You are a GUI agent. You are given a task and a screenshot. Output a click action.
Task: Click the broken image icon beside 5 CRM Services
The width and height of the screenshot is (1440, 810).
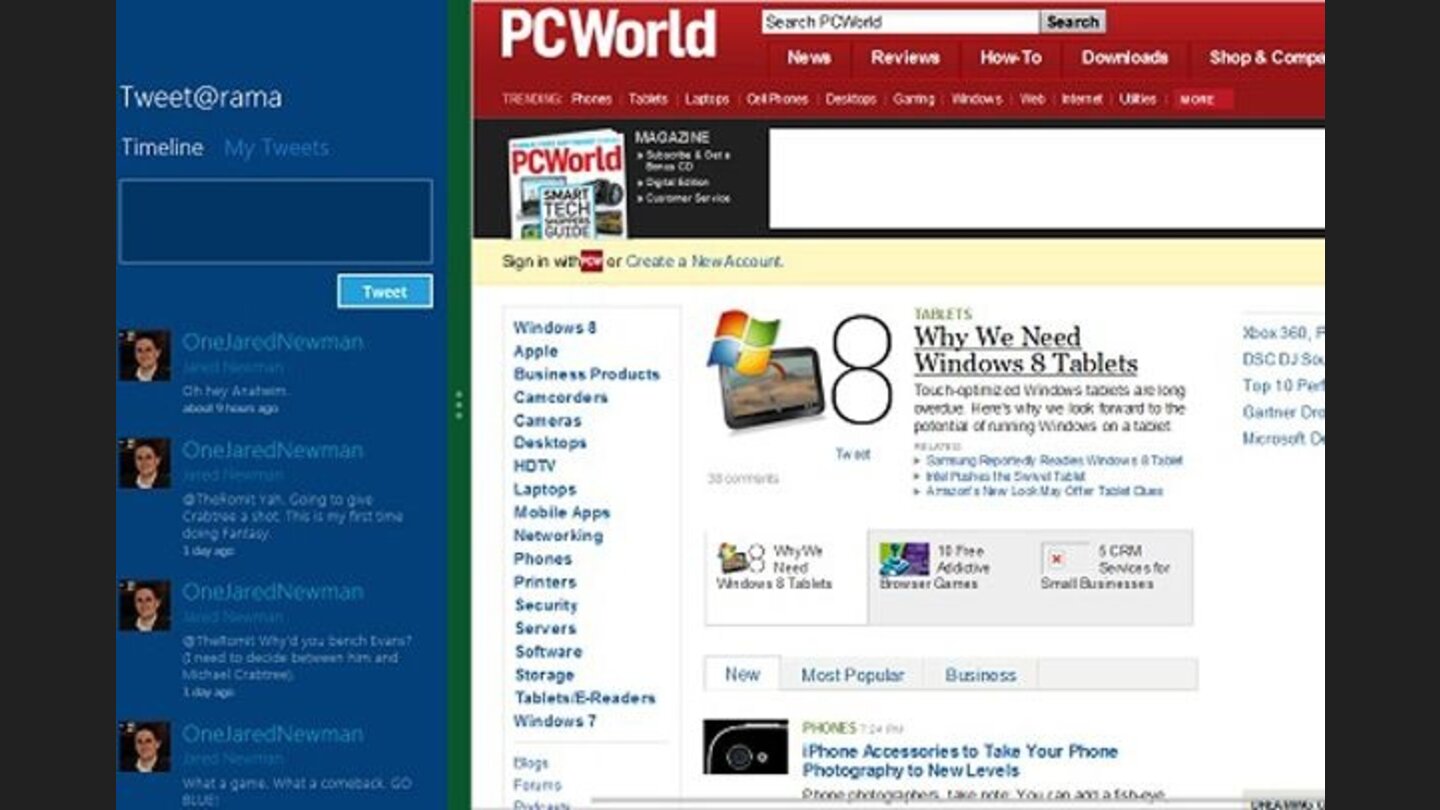pyautogui.click(x=1056, y=558)
